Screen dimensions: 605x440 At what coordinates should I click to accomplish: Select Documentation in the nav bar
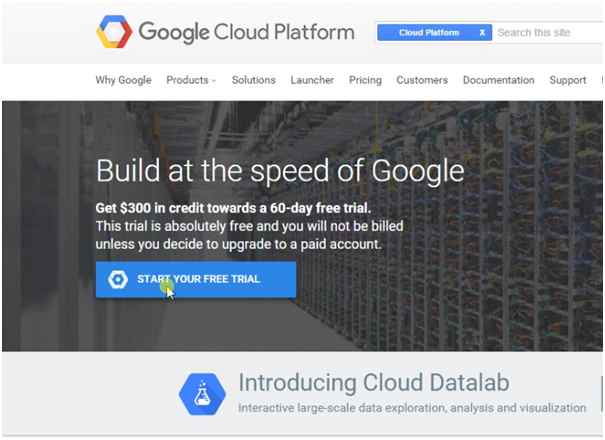pos(499,80)
